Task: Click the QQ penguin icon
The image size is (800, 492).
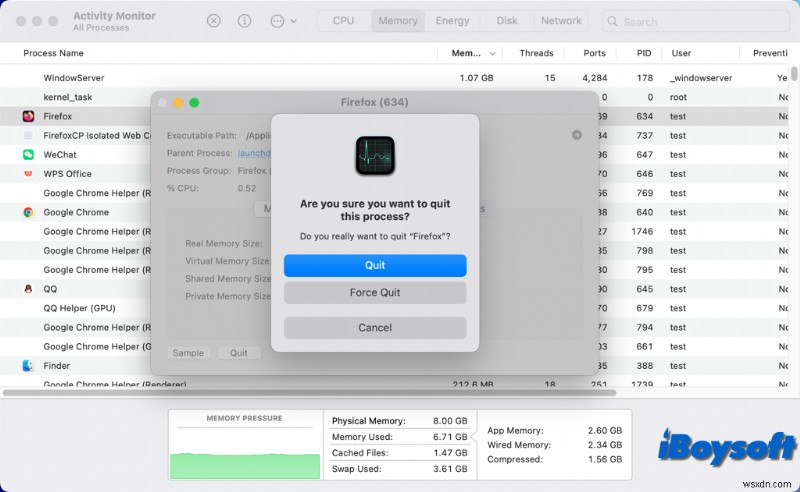Action: [29, 289]
